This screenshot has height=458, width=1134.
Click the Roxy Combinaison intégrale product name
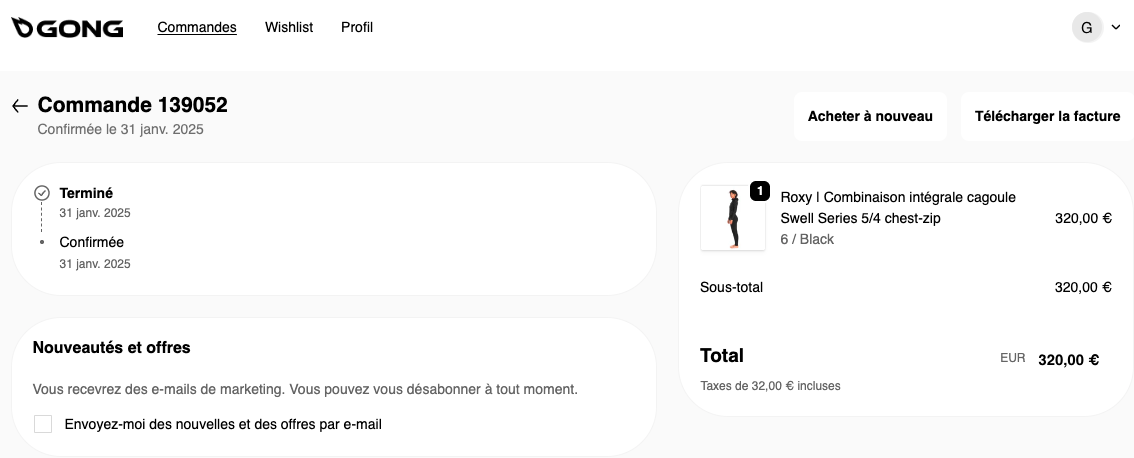pyautogui.click(x=897, y=208)
